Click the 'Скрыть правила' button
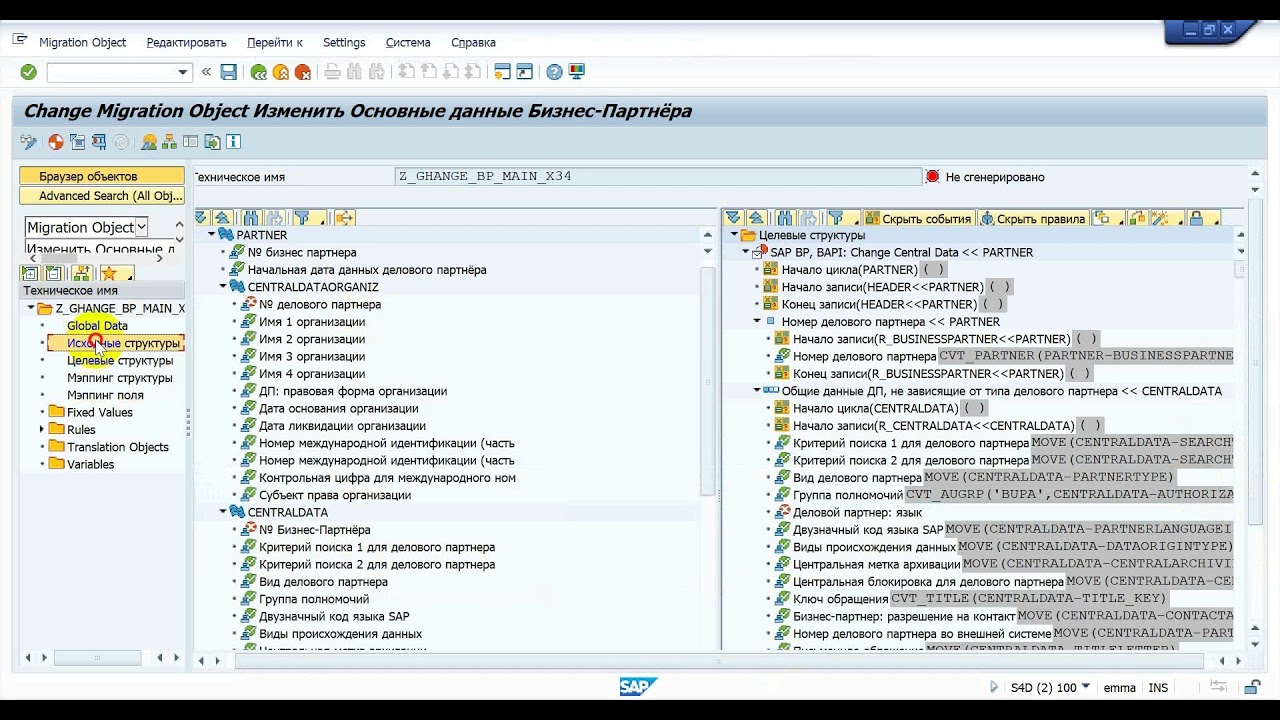 [1033, 218]
